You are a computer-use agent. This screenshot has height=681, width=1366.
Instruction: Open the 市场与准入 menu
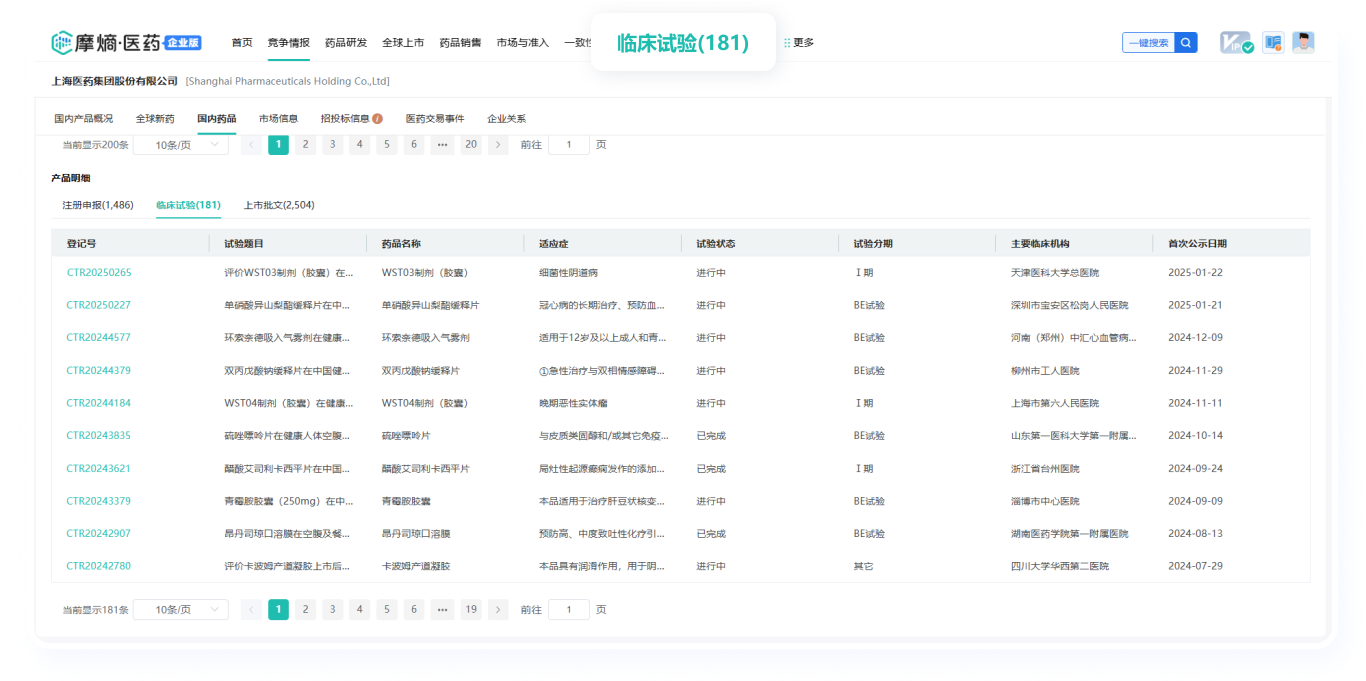[523, 43]
